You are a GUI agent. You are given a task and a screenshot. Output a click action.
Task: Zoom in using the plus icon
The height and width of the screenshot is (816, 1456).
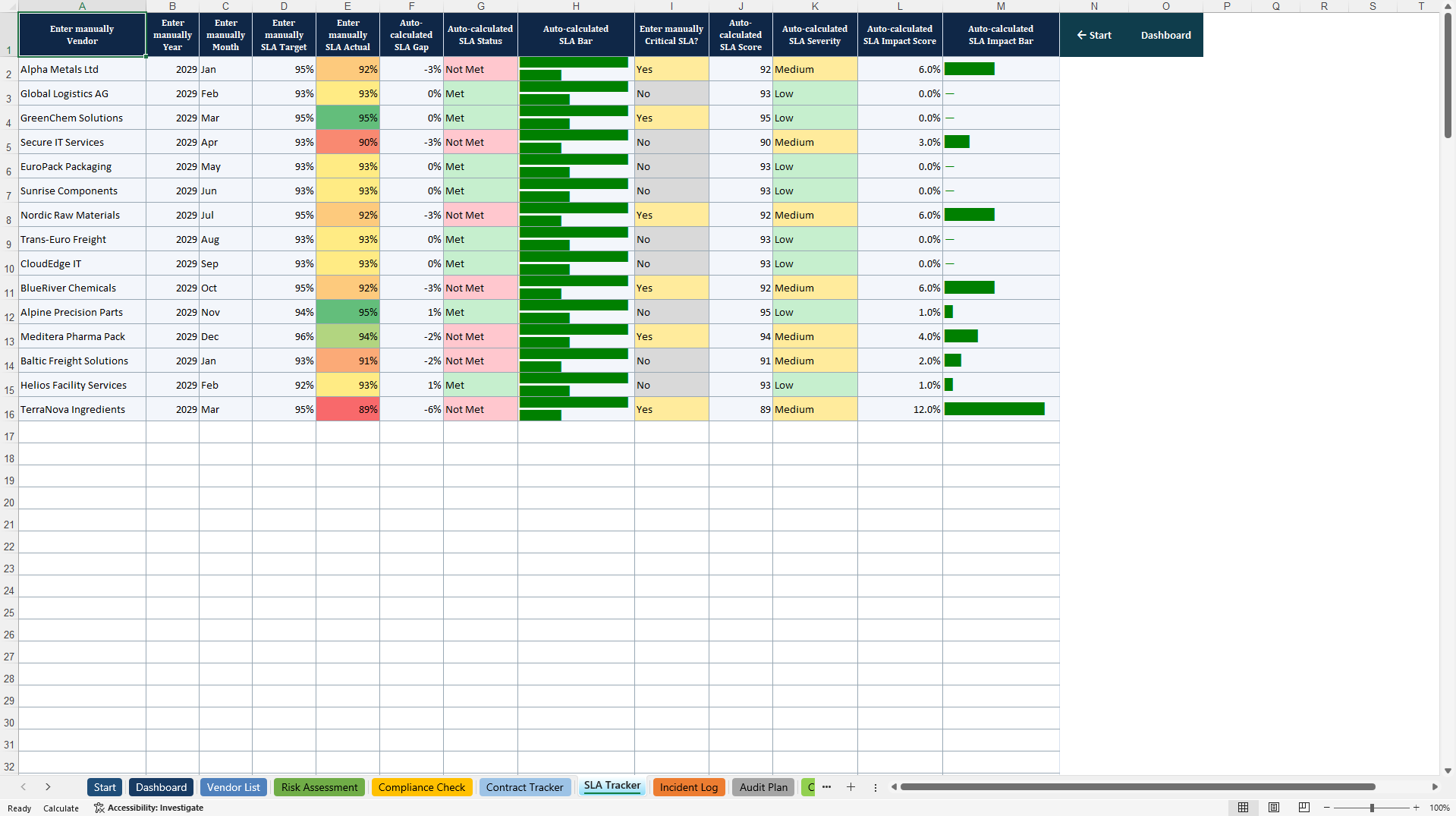[1416, 808]
